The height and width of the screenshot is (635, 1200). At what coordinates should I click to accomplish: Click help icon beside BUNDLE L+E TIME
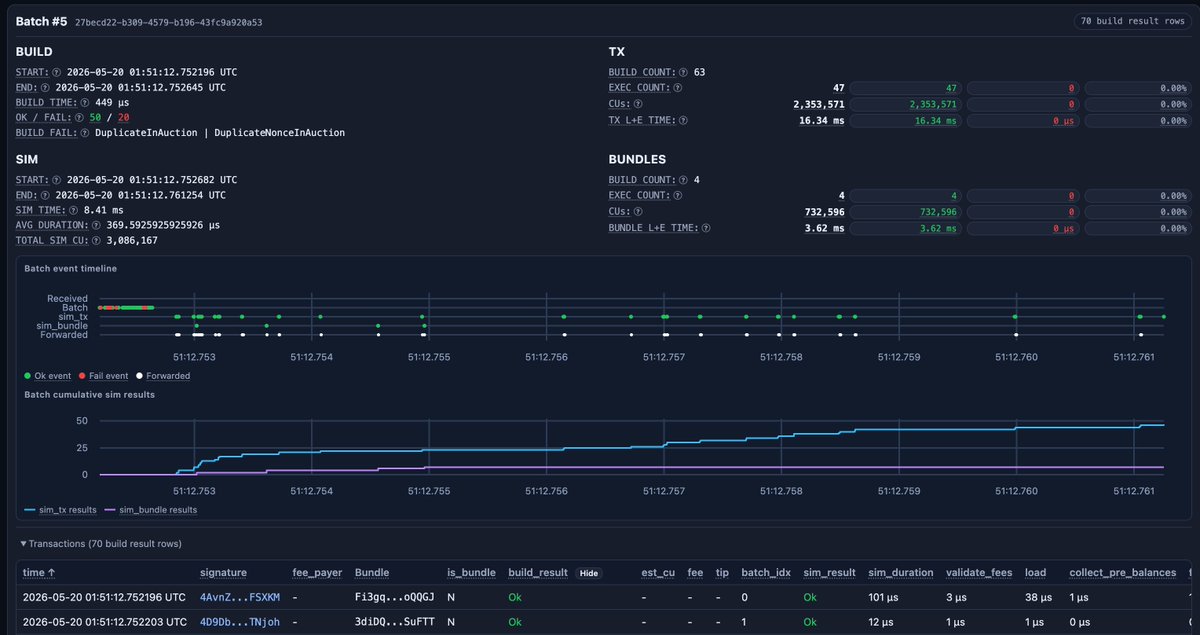click(x=707, y=228)
